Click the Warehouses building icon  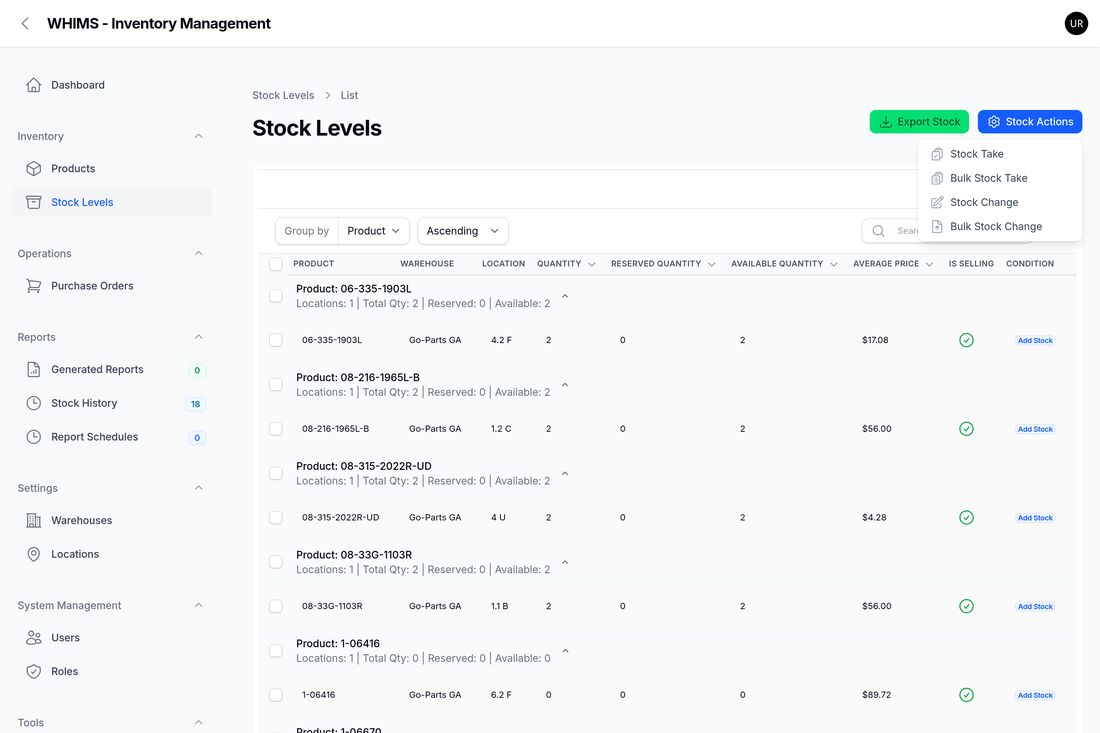[34, 520]
